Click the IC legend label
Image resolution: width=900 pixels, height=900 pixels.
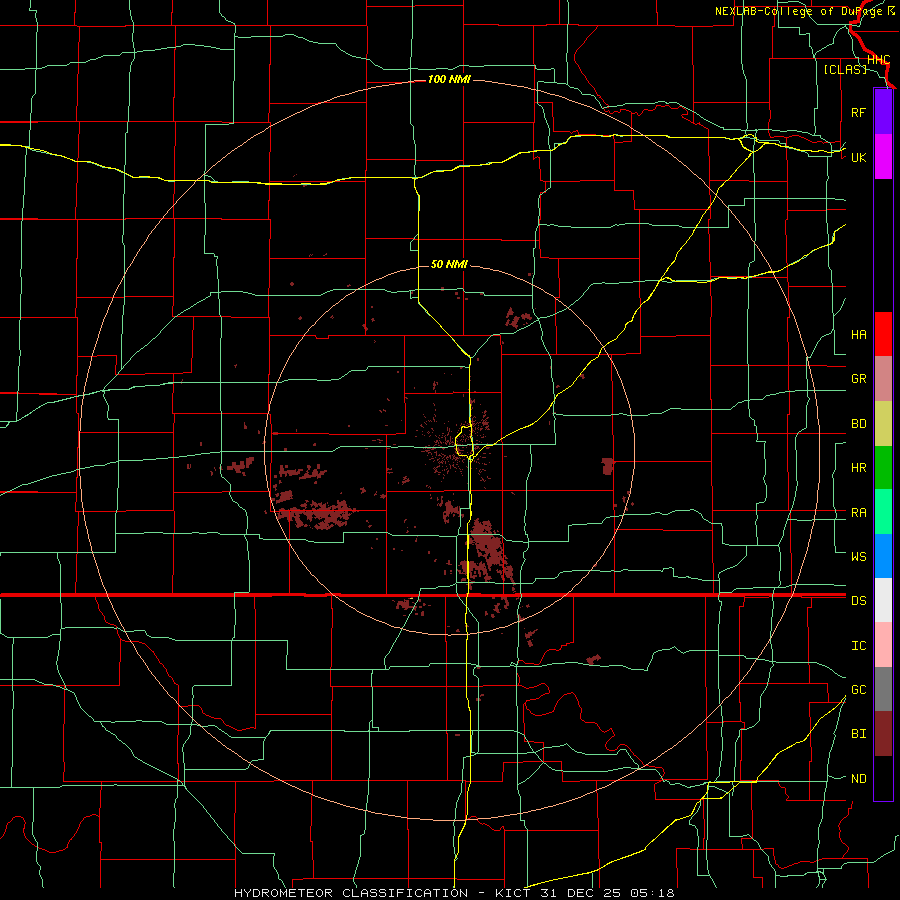coord(858,645)
